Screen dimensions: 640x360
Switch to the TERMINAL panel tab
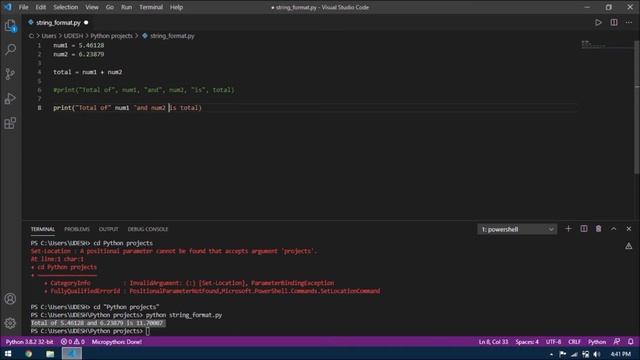[42, 229]
